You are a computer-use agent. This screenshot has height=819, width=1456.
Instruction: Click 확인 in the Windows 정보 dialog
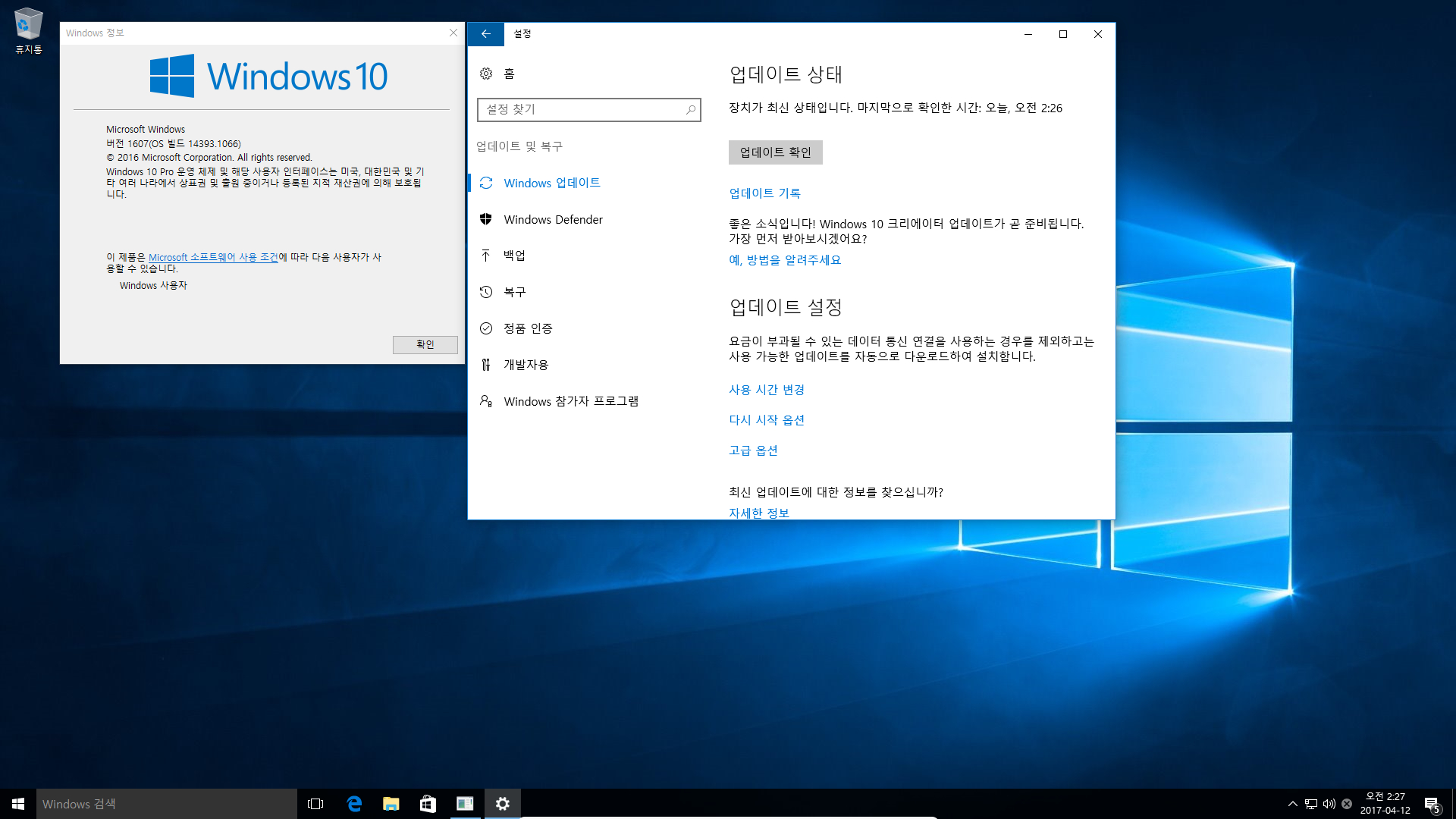pyautogui.click(x=425, y=344)
